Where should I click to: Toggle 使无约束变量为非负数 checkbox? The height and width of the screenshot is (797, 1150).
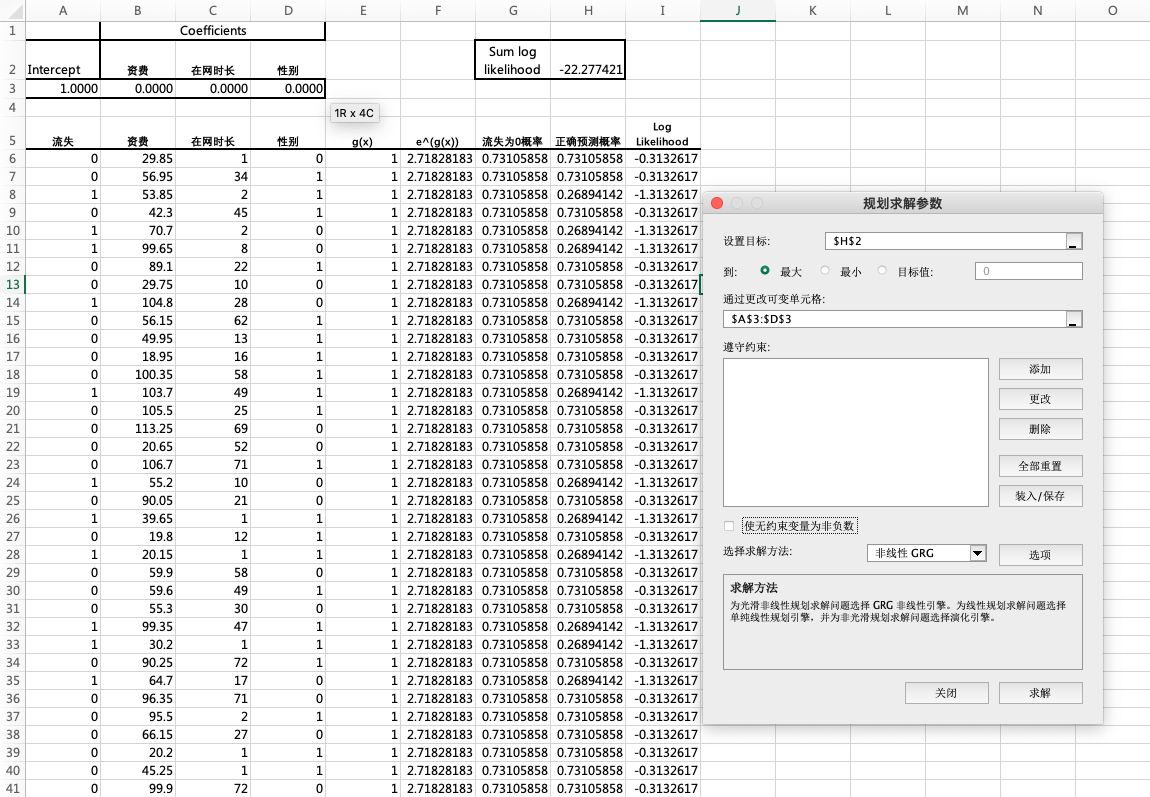(728, 526)
